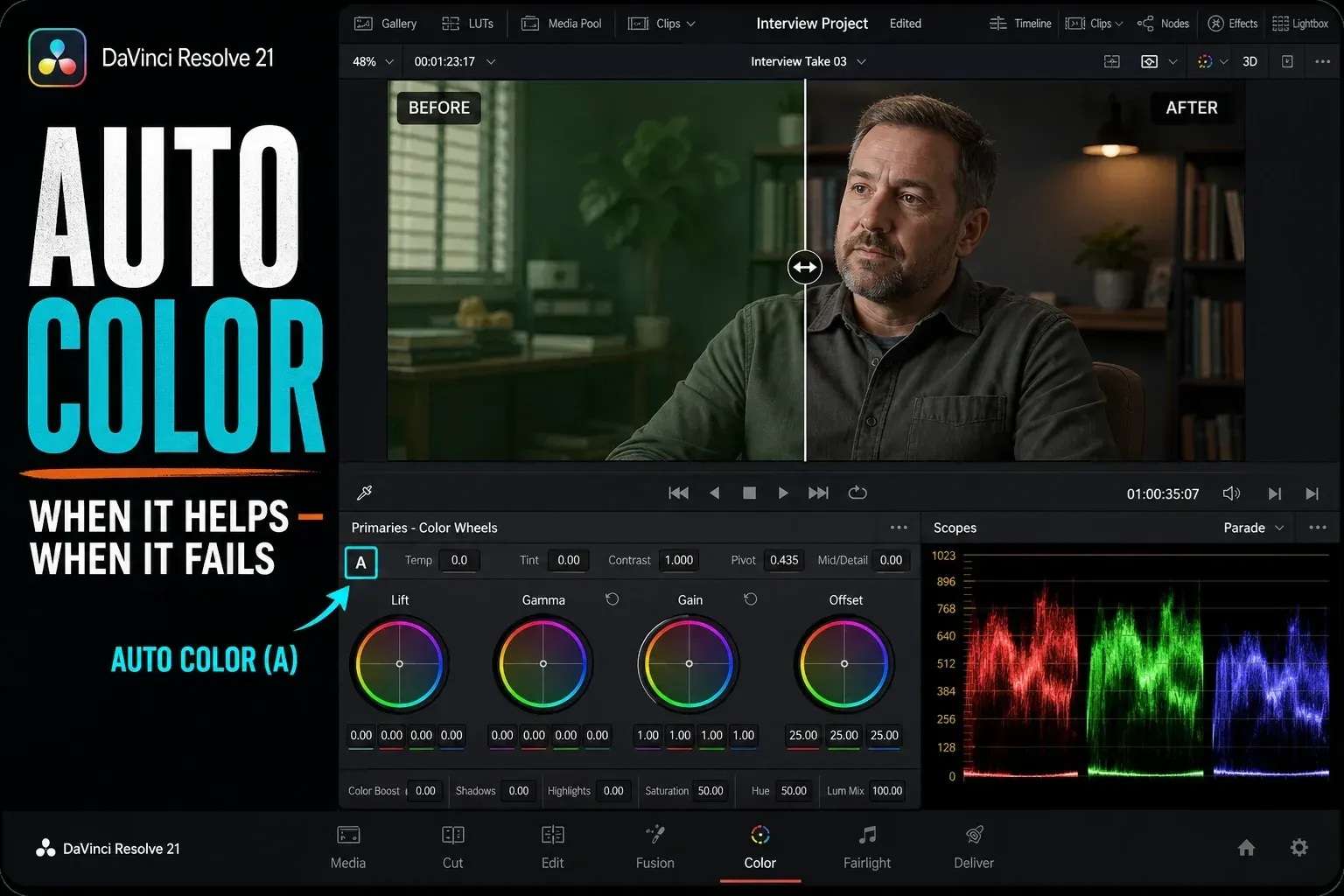1344x896 pixels.
Task: Toggle loop playback
Action: point(857,493)
